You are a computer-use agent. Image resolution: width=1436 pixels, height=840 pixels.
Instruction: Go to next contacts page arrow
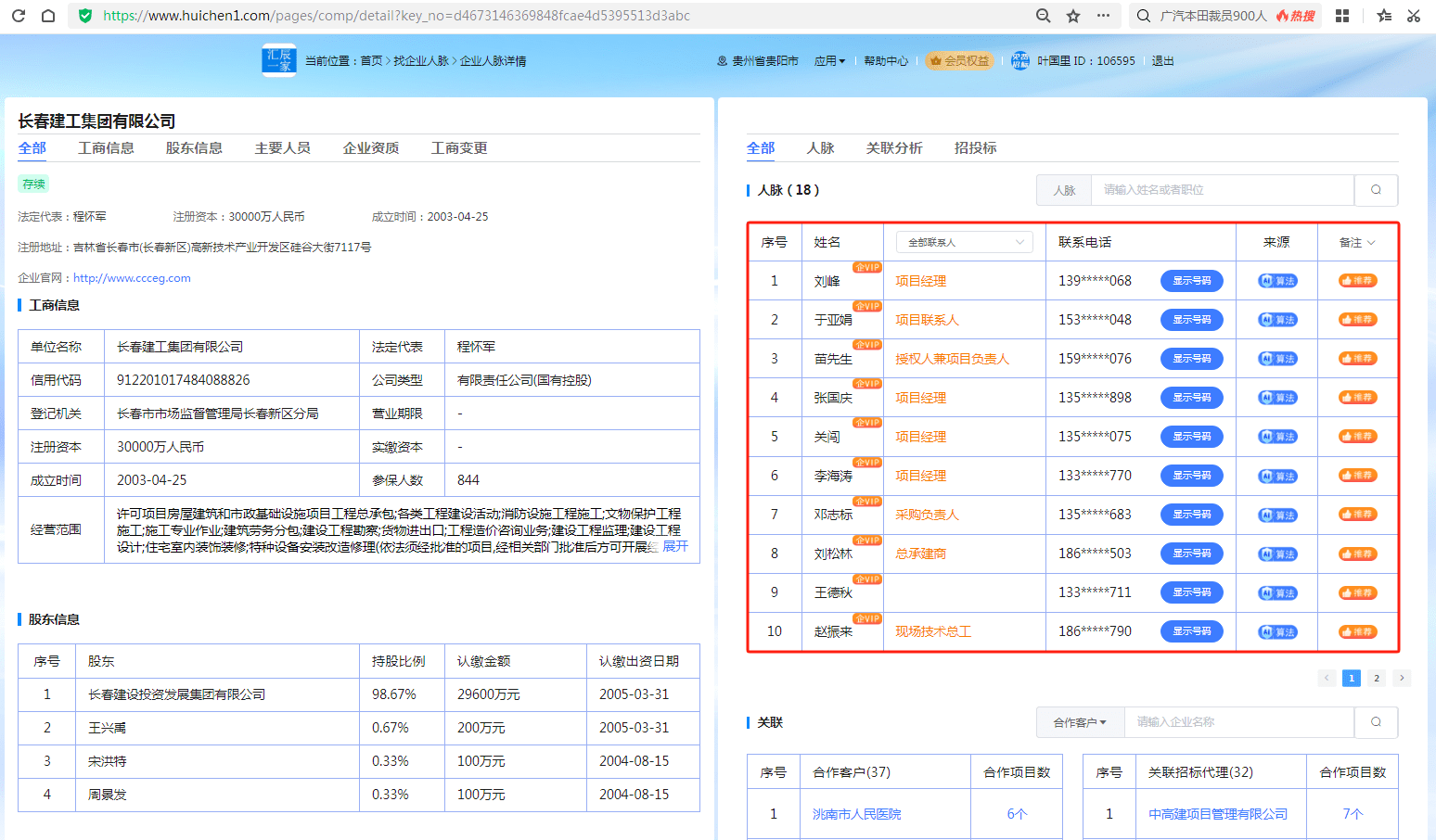1402,678
